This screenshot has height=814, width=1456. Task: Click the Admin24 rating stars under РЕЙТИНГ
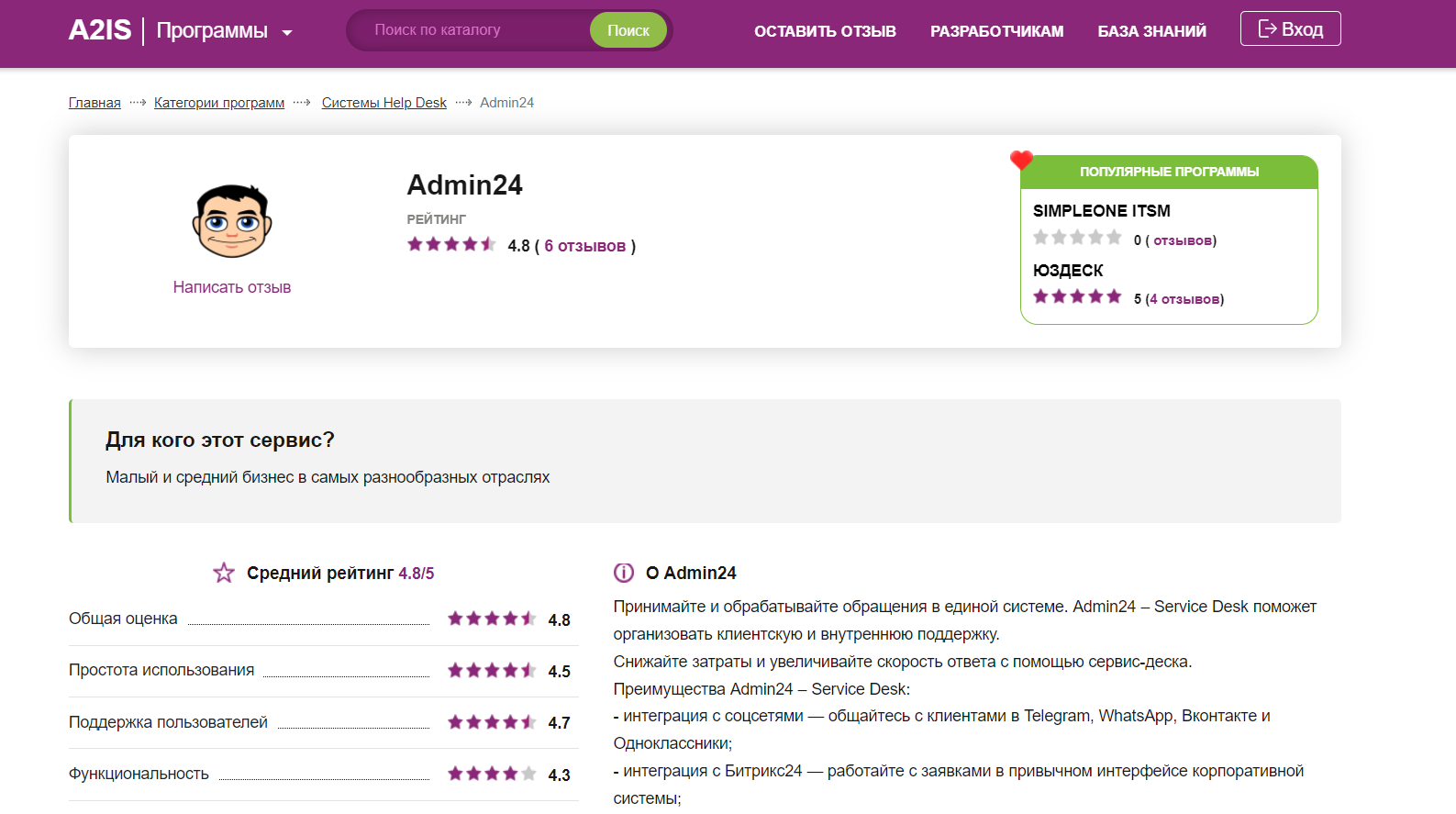451,244
